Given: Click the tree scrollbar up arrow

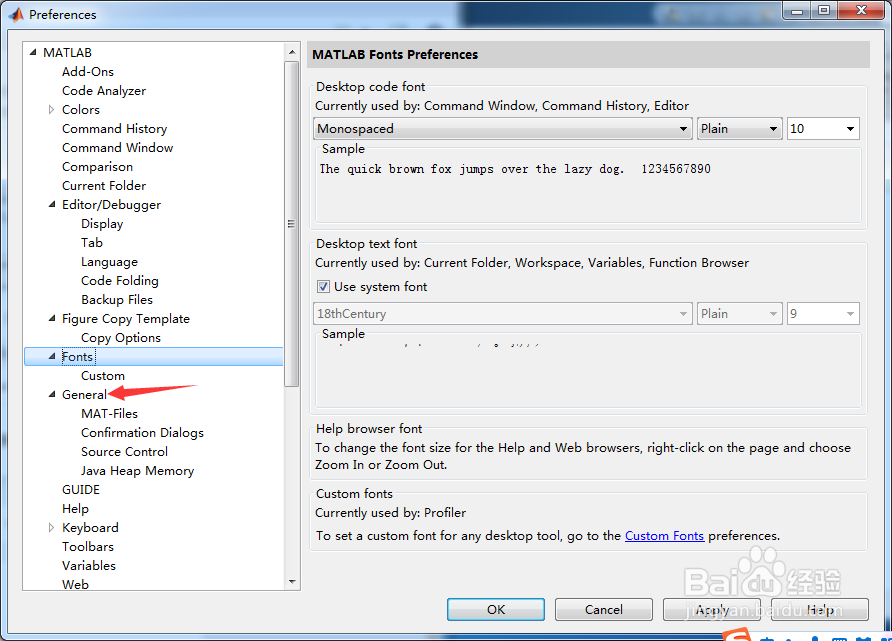Looking at the screenshot, I should 292,52.
